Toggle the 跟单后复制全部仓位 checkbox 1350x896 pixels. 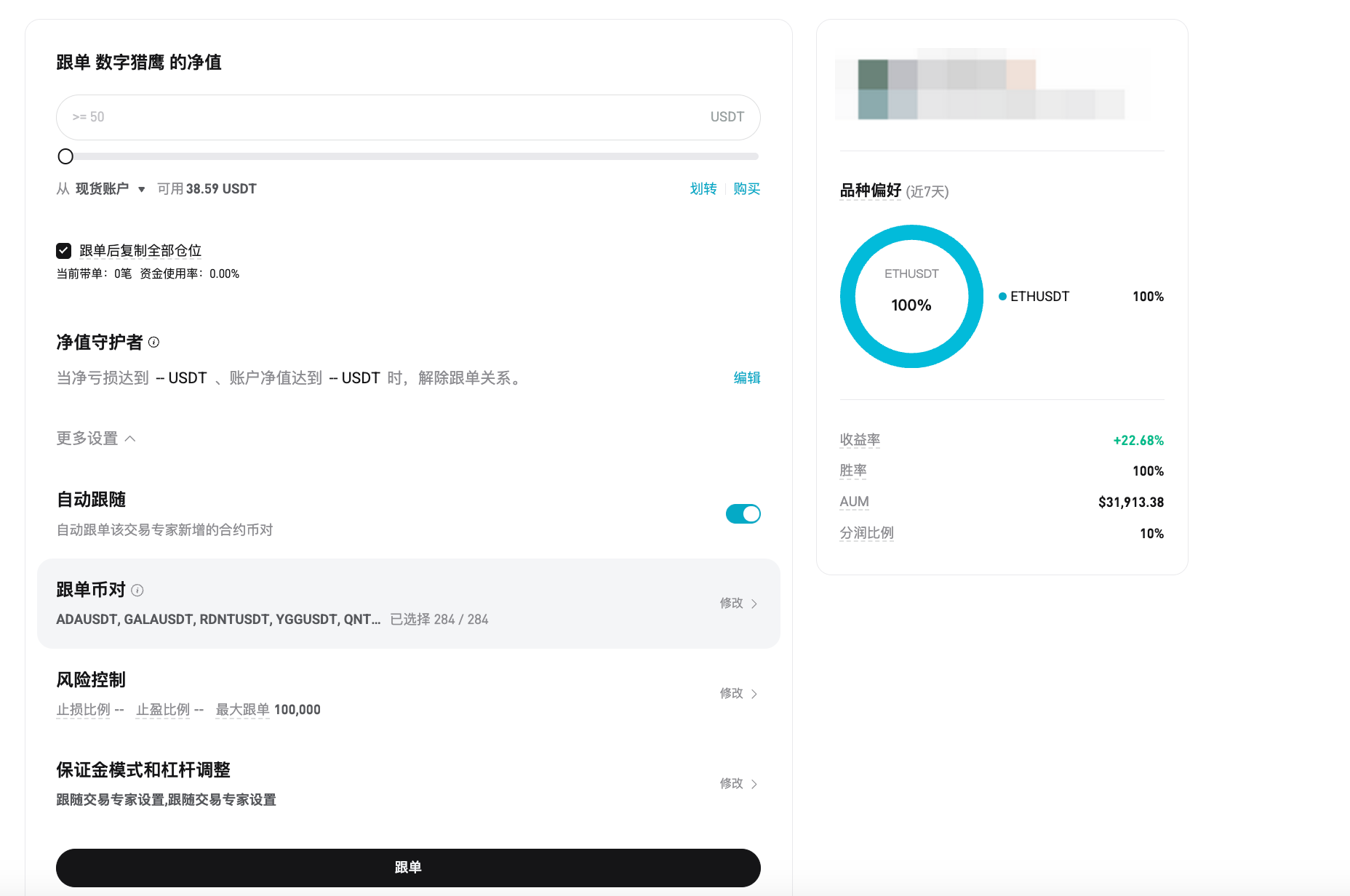(x=64, y=251)
